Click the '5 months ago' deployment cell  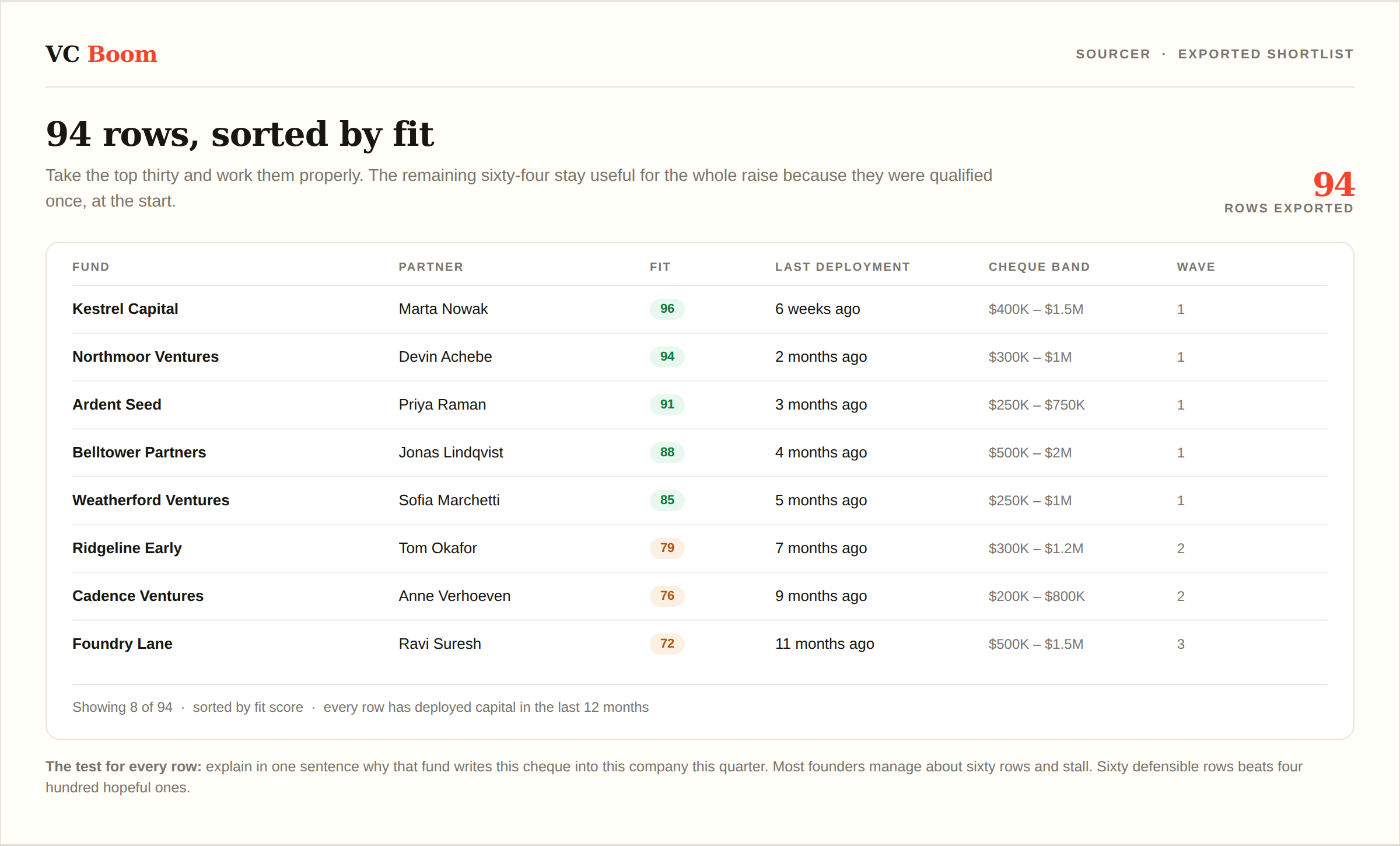point(821,500)
